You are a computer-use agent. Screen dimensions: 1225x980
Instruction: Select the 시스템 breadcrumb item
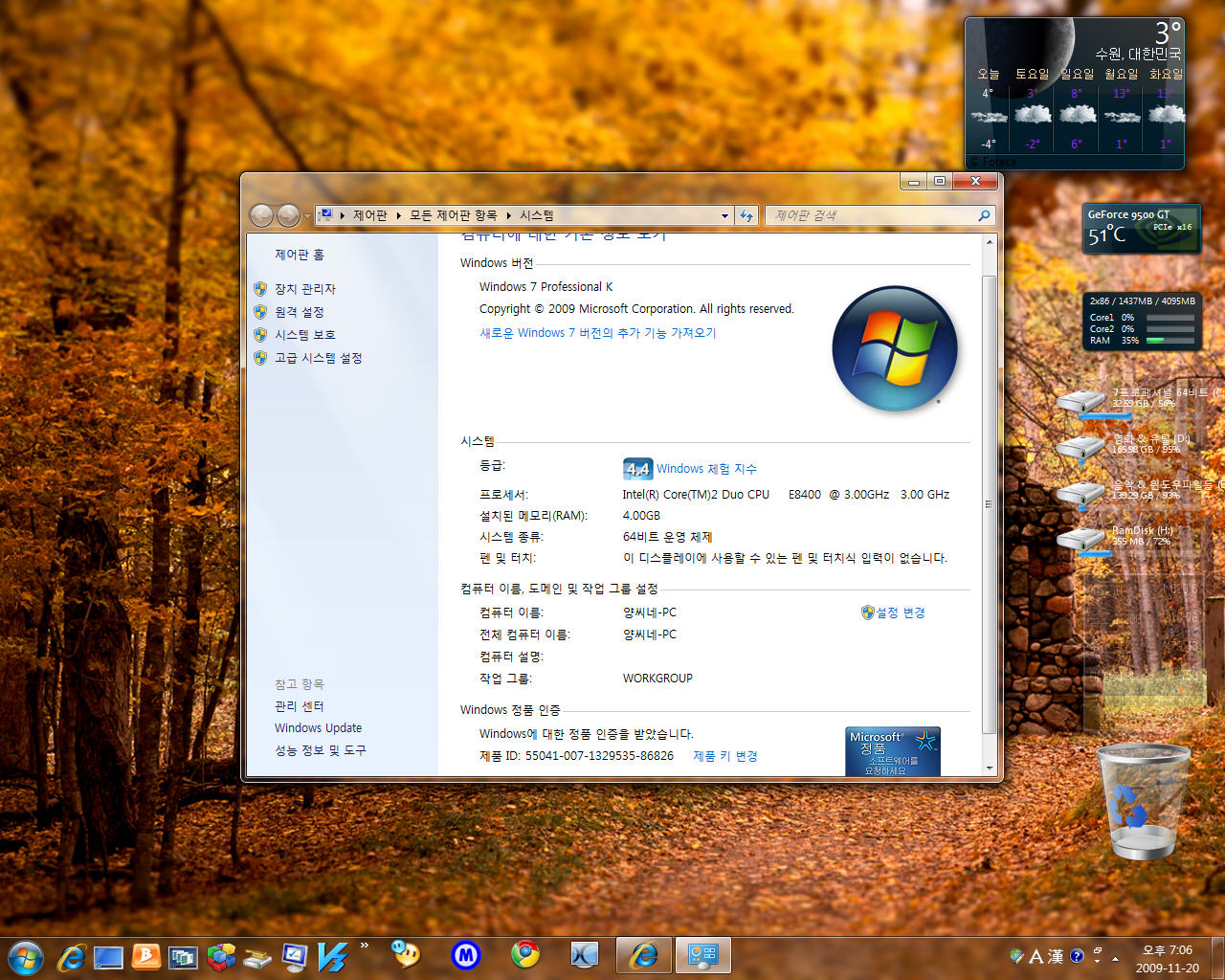click(x=537, y=216)
